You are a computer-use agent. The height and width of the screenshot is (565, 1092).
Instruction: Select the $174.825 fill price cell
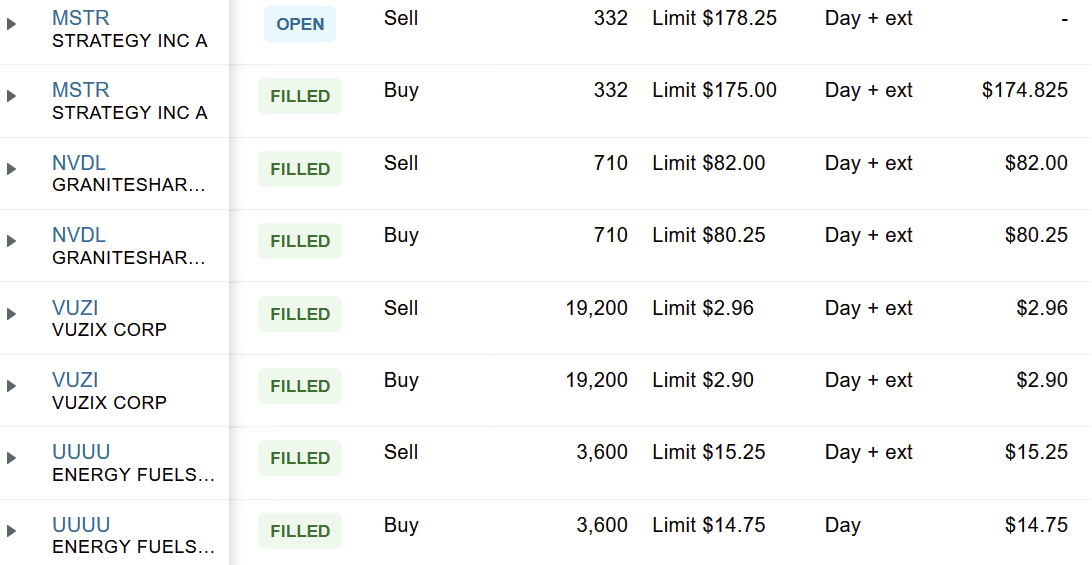(1024, 91)
